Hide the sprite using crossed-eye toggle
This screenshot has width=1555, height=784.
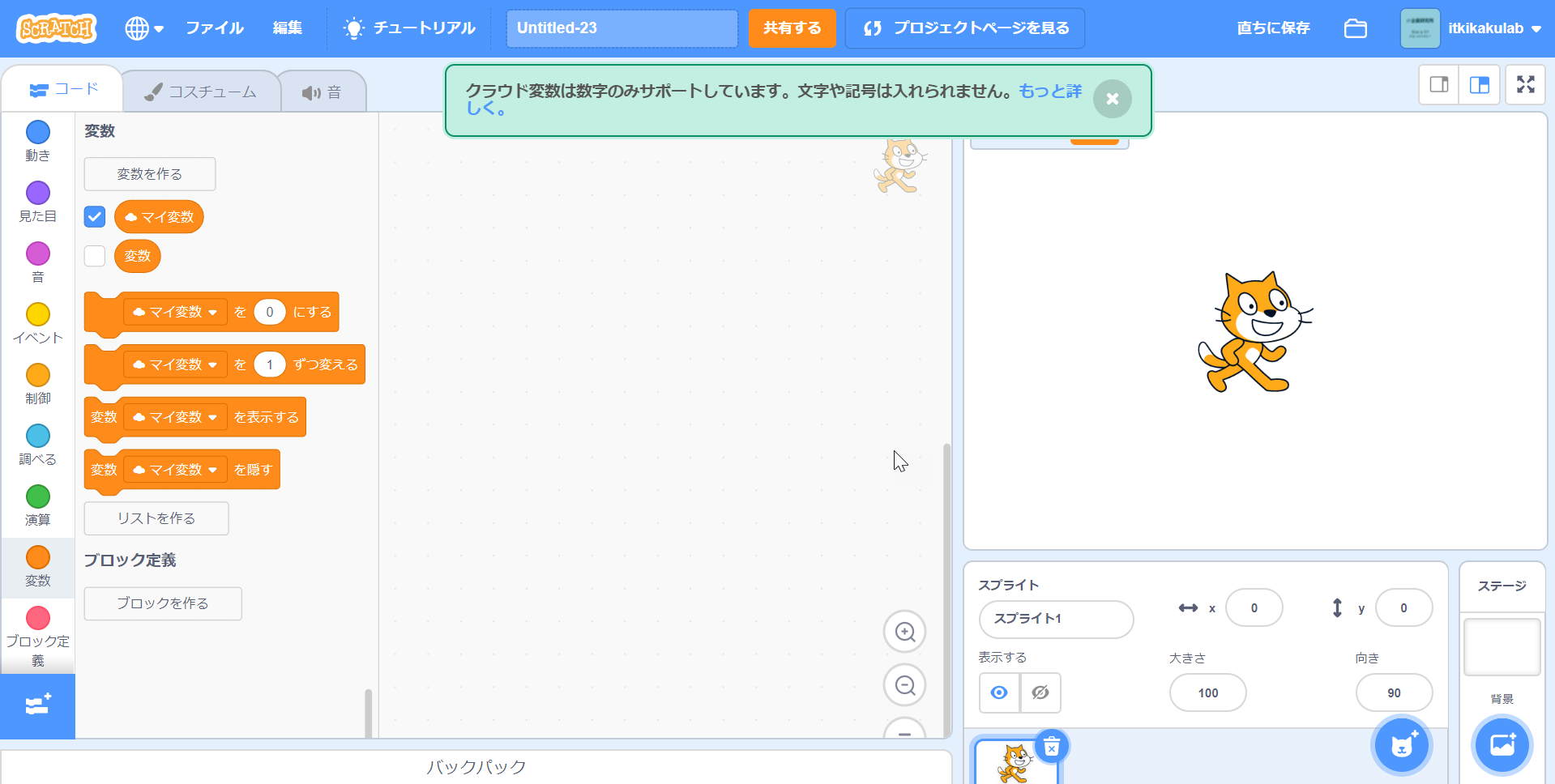[1040, 692]
